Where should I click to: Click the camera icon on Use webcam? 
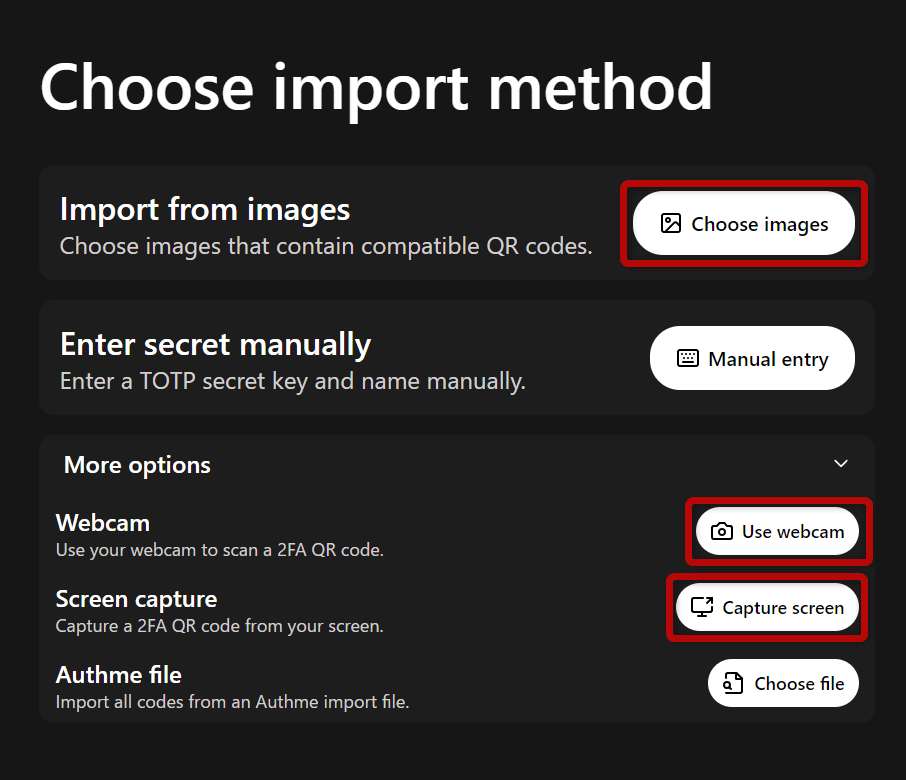click(722, 531)
